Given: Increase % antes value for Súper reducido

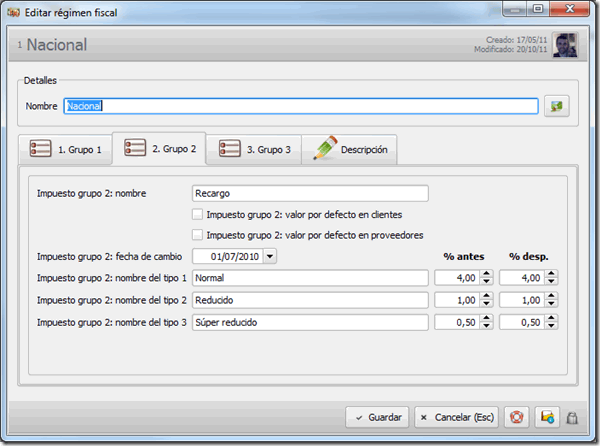Looking at the screenshot, I should point(486,318).
